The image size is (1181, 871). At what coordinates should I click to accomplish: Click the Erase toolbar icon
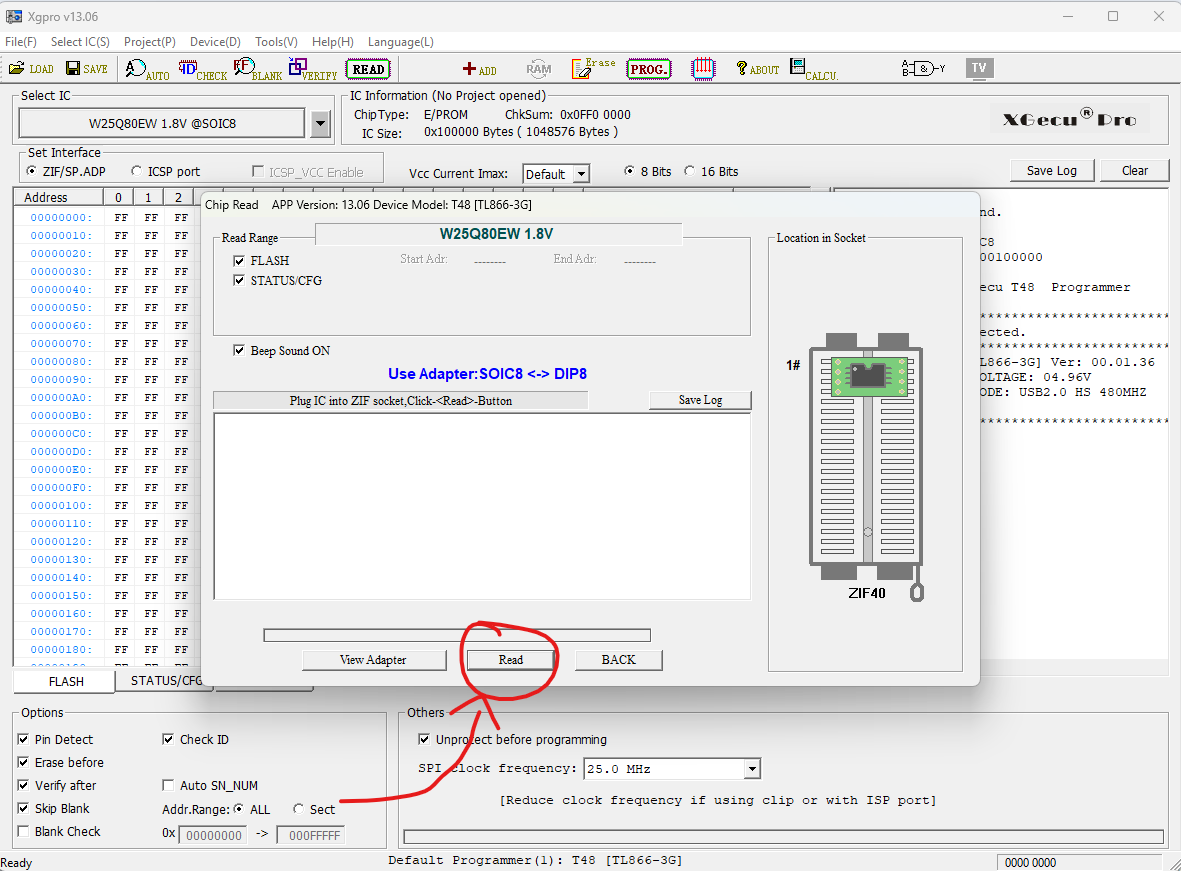click(593, 68)
